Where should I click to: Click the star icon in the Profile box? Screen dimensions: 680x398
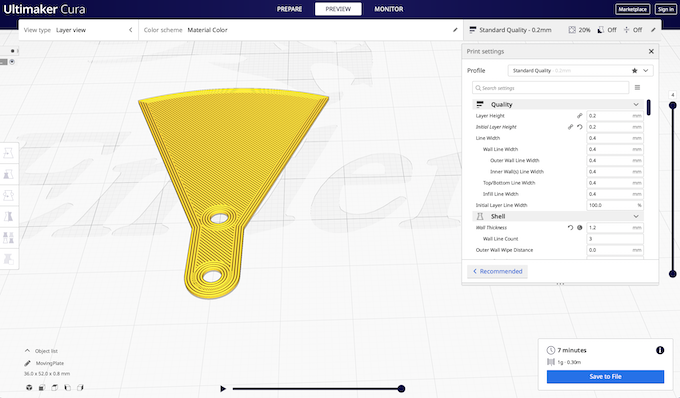point(634,71)
